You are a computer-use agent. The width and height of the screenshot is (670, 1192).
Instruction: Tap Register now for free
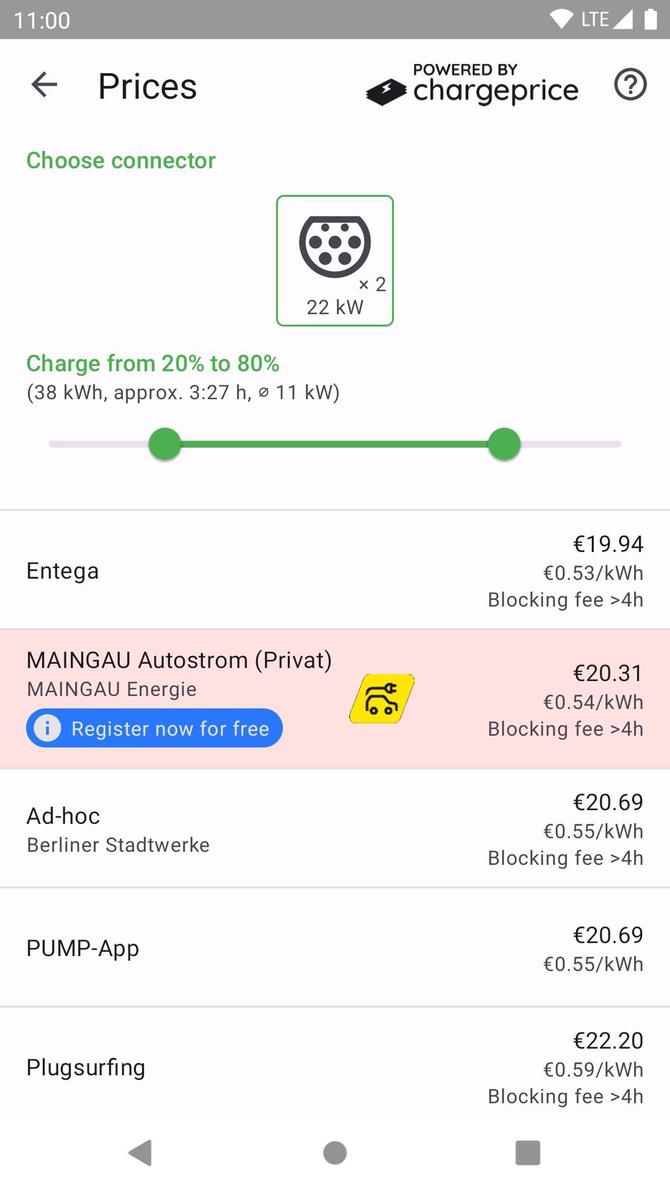(154, 728)
